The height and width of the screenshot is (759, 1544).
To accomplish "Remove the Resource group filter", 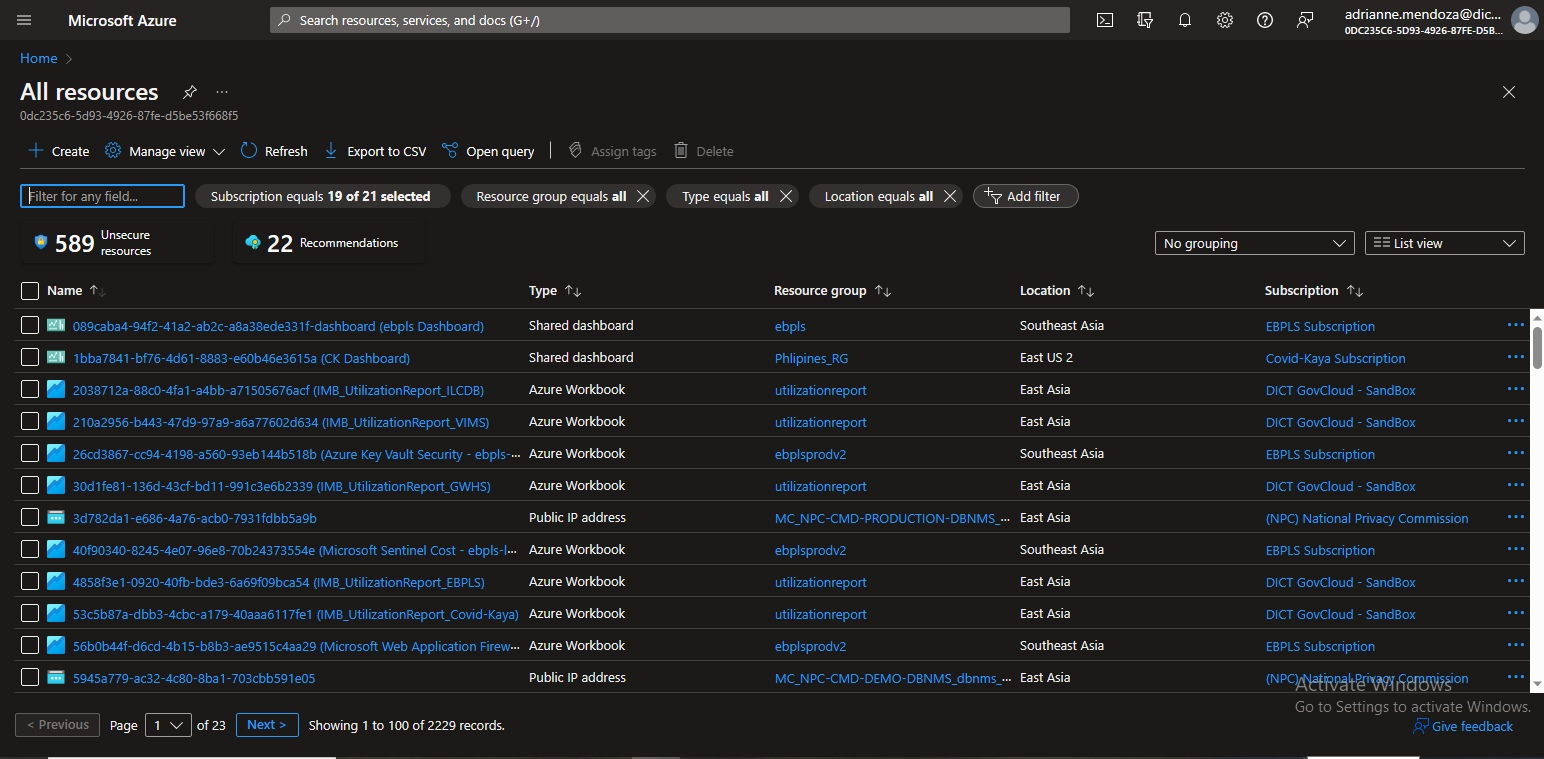I will (x=643, y=196).
